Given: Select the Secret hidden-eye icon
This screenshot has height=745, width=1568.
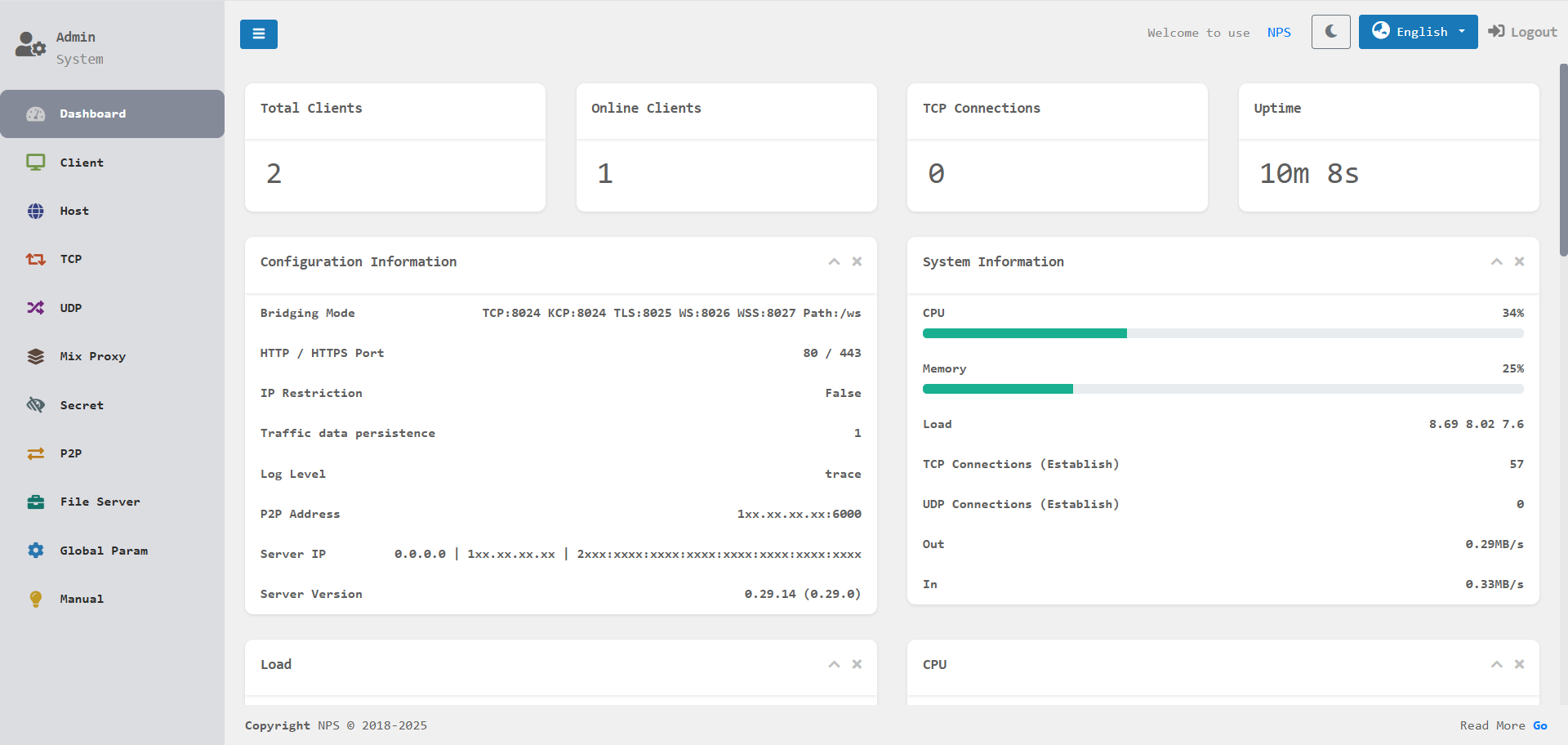Looking at the screenshot, I should click(x=35, y=404).
